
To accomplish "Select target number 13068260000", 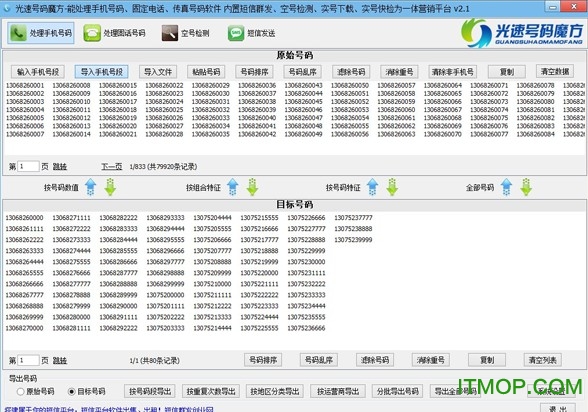I will [24, 218].
